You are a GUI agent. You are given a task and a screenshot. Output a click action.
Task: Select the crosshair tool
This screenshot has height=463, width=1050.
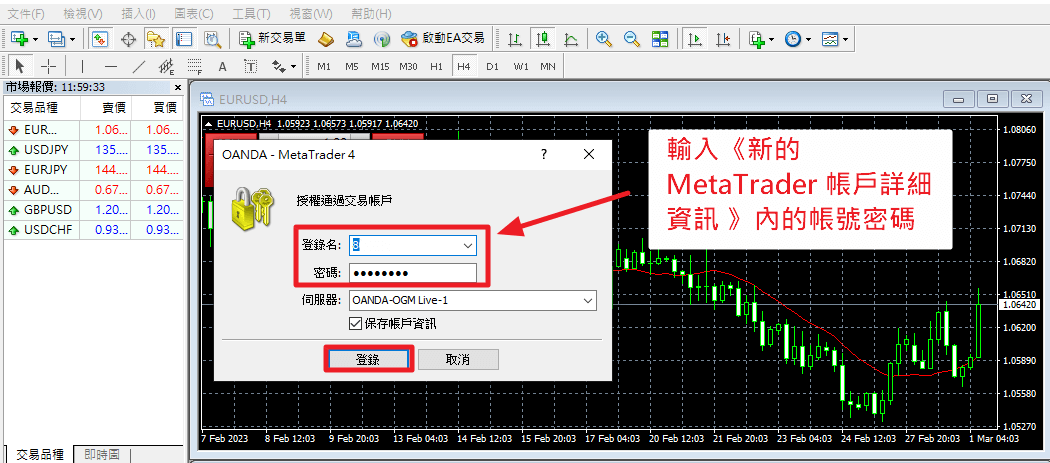coord(48,66)
